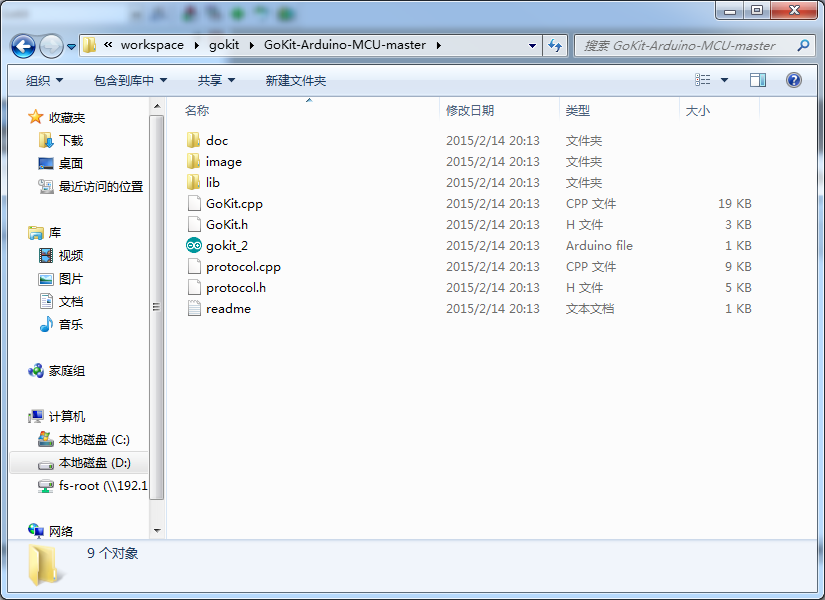
Task: Minimize the Explorer window
Action: coord(730,10)
